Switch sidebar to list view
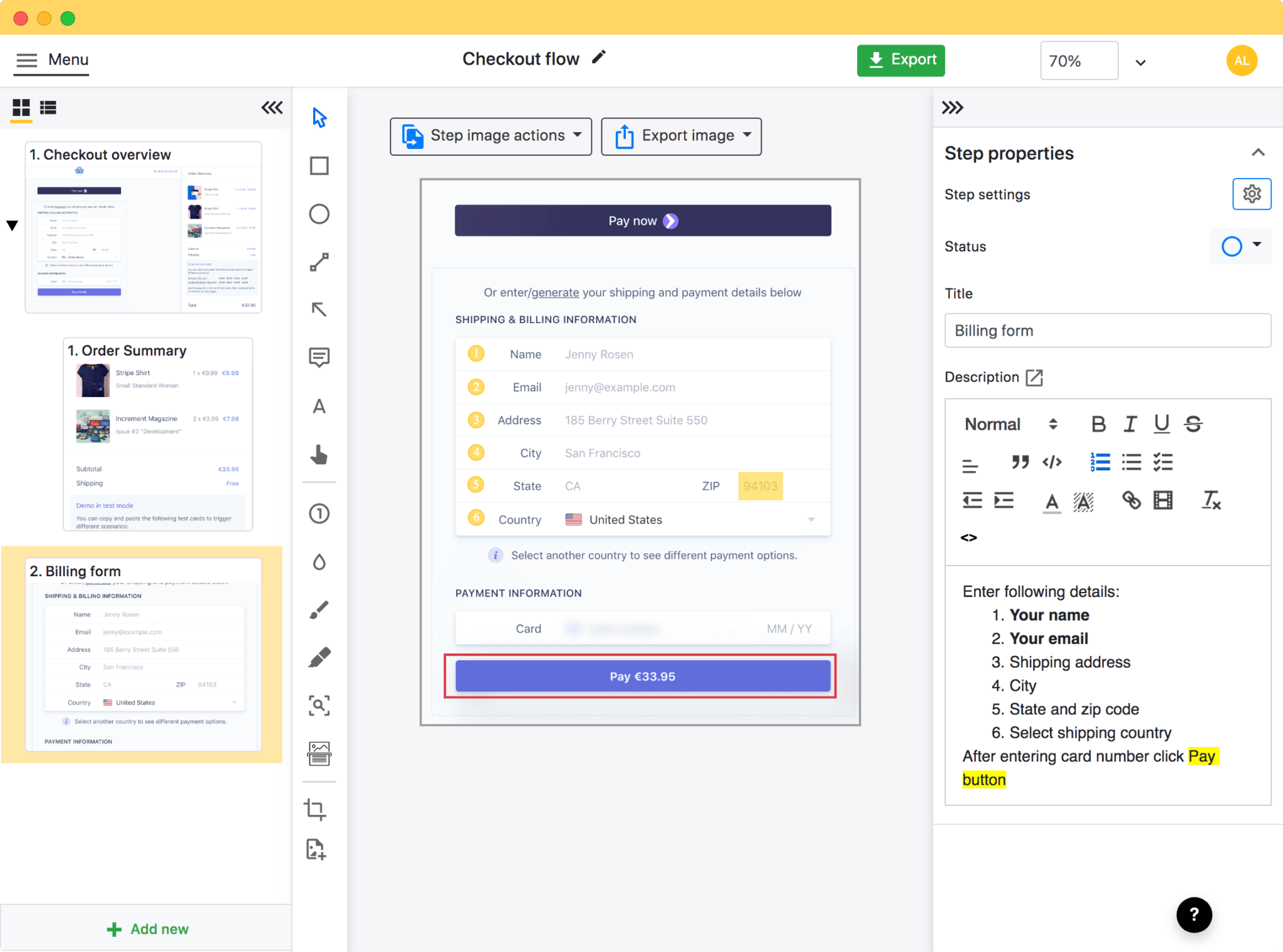 (48, 108)
